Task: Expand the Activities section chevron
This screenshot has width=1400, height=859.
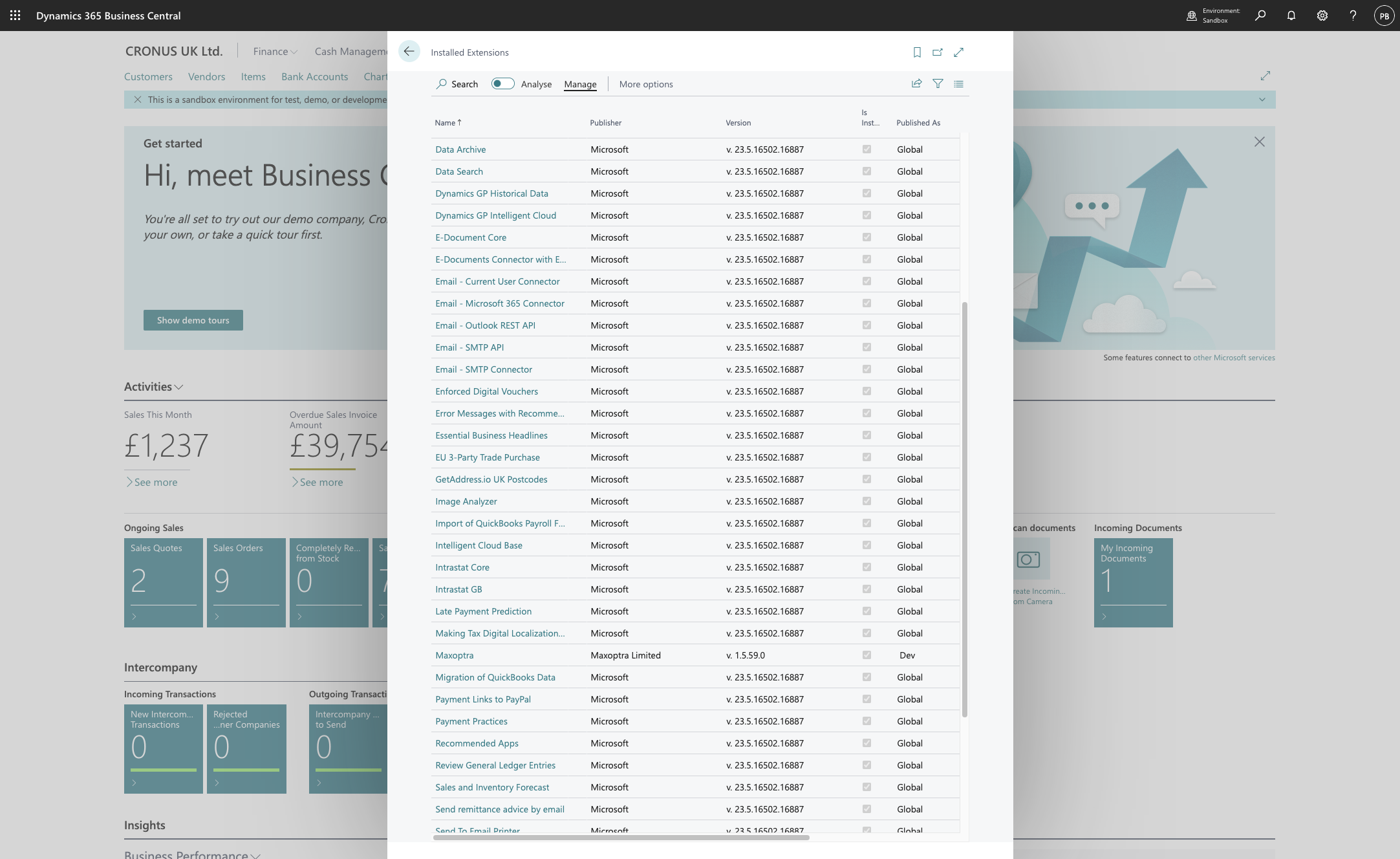Action: point(179,387)
